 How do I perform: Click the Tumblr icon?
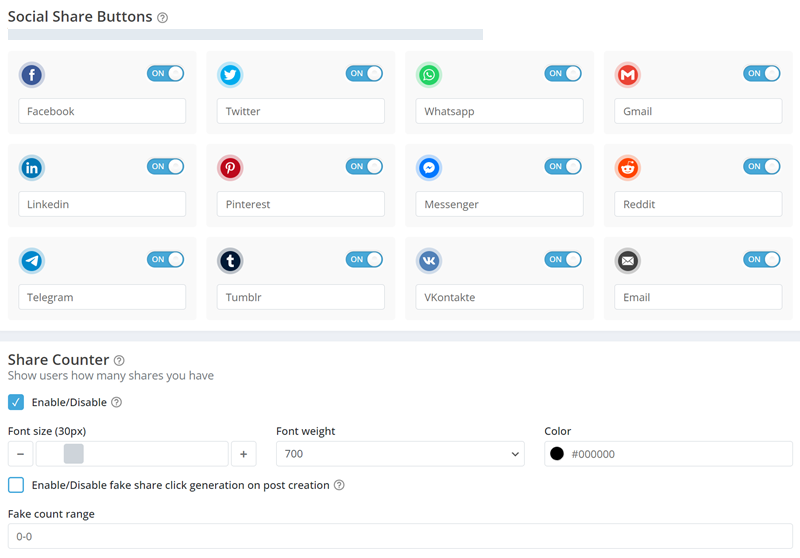point(230,261)
